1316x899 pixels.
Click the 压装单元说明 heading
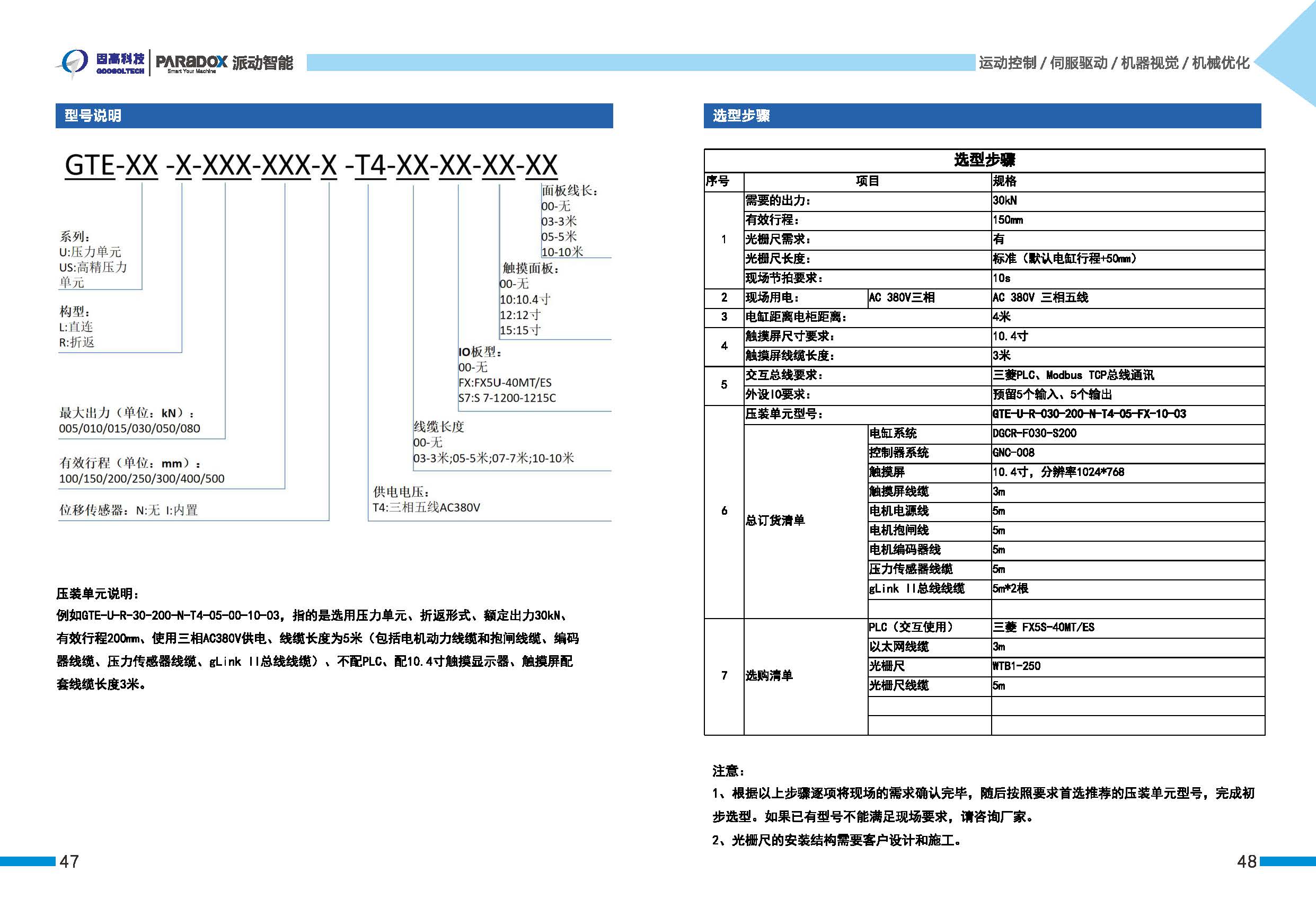point(98,594)
